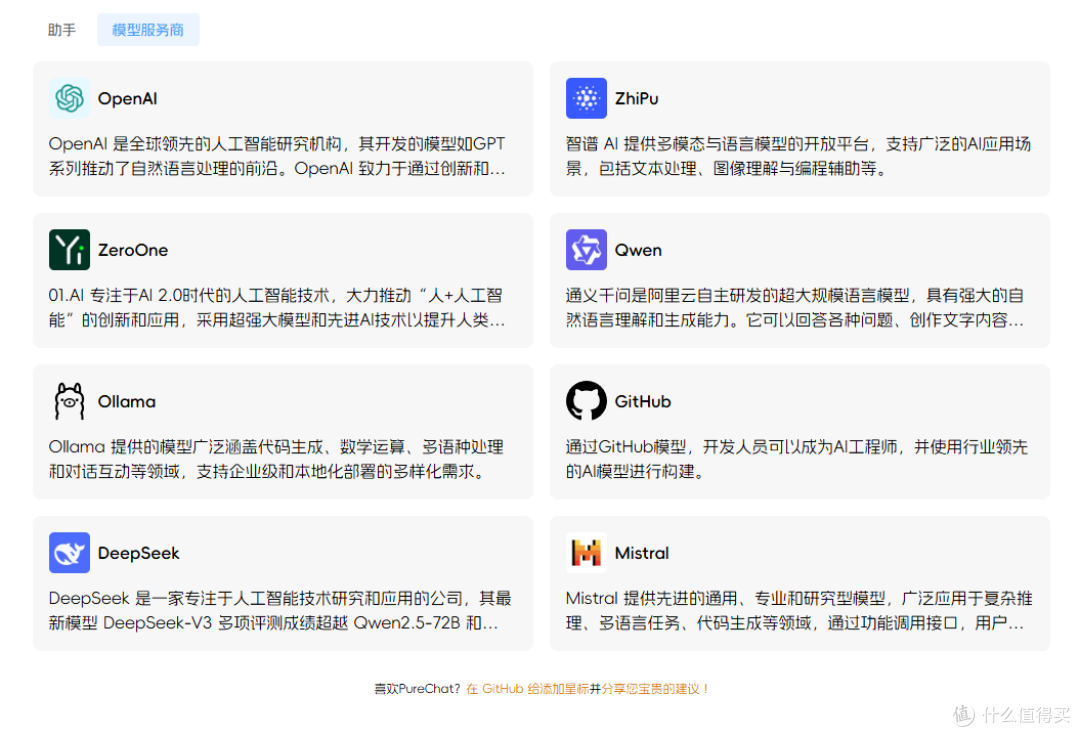Image resolution: width=1080 pixels, height=737 pixels.
Task: Click Mistral description about 研究型模型
Action: pos(799,611)
